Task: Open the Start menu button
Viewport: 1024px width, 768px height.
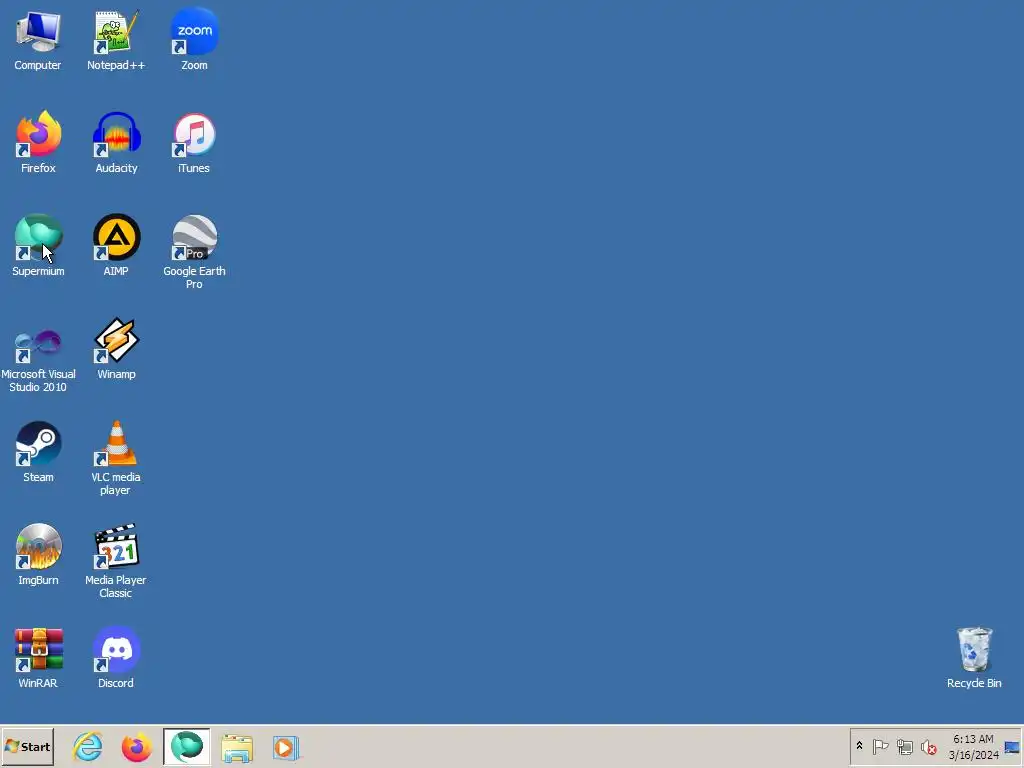Action: tap(27, 746)
